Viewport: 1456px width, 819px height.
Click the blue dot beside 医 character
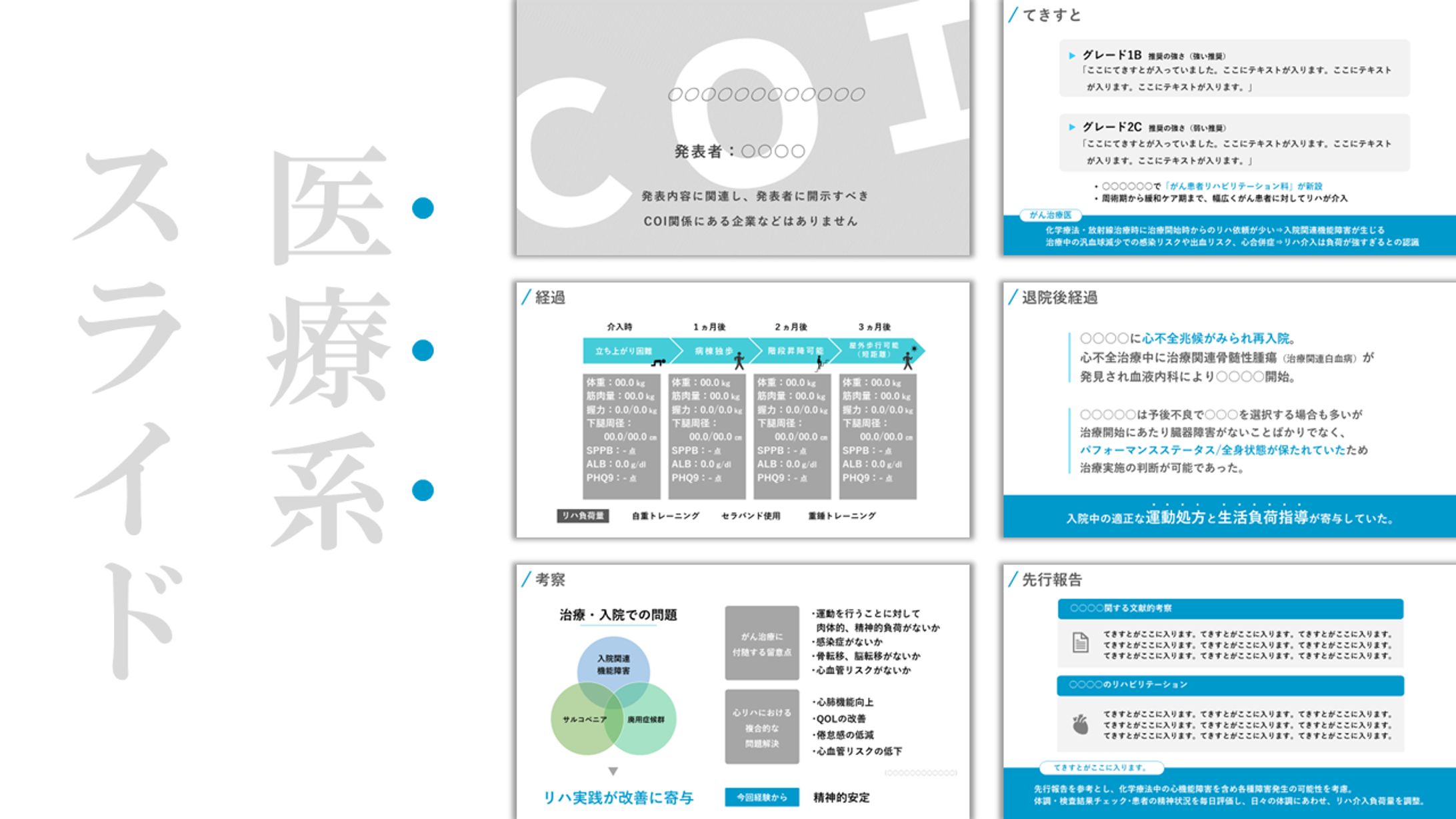[x=423, y=208]
